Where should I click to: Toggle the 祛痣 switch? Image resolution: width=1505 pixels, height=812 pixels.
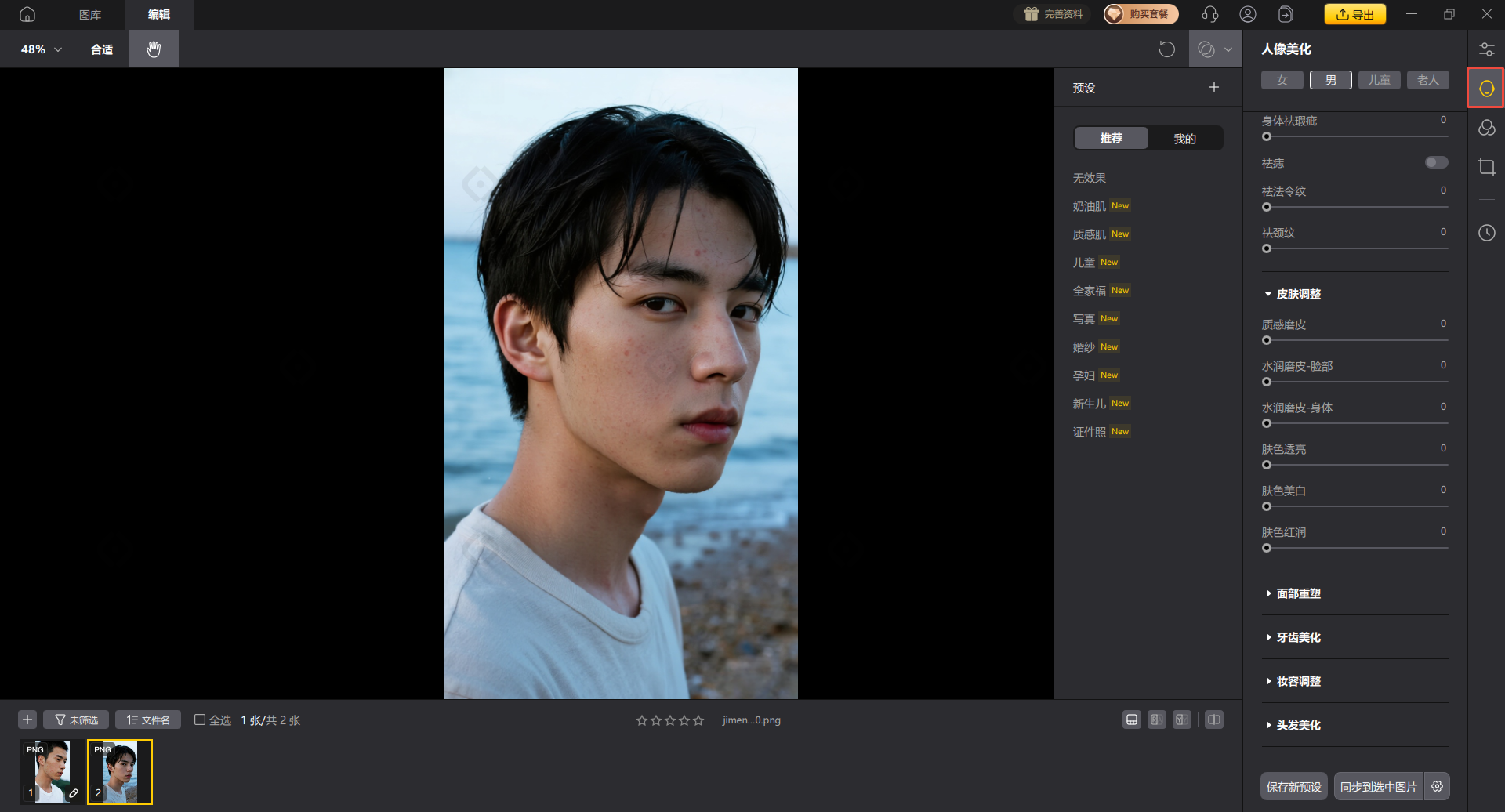click(1436, 162)
